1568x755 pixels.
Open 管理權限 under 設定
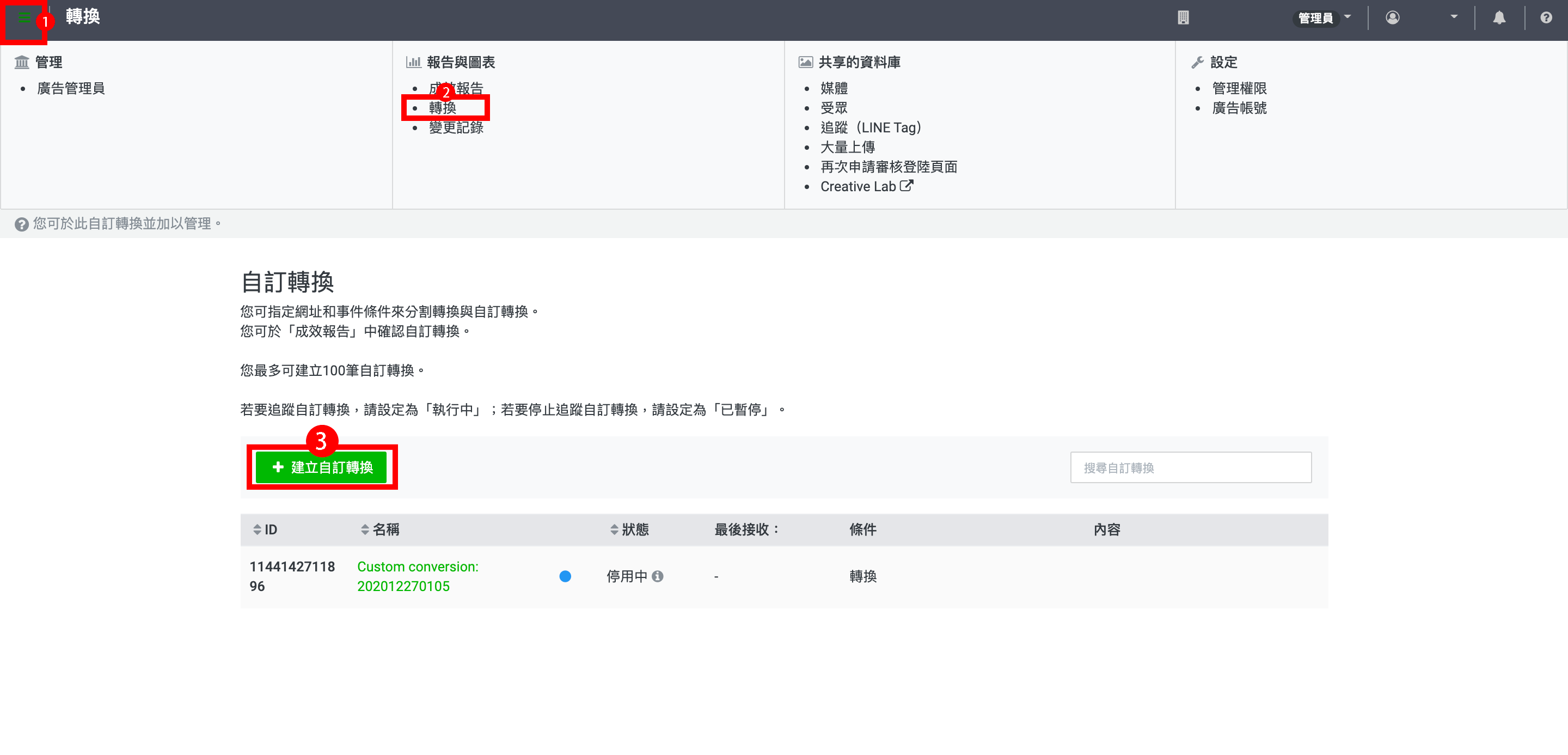[1239, 88]
